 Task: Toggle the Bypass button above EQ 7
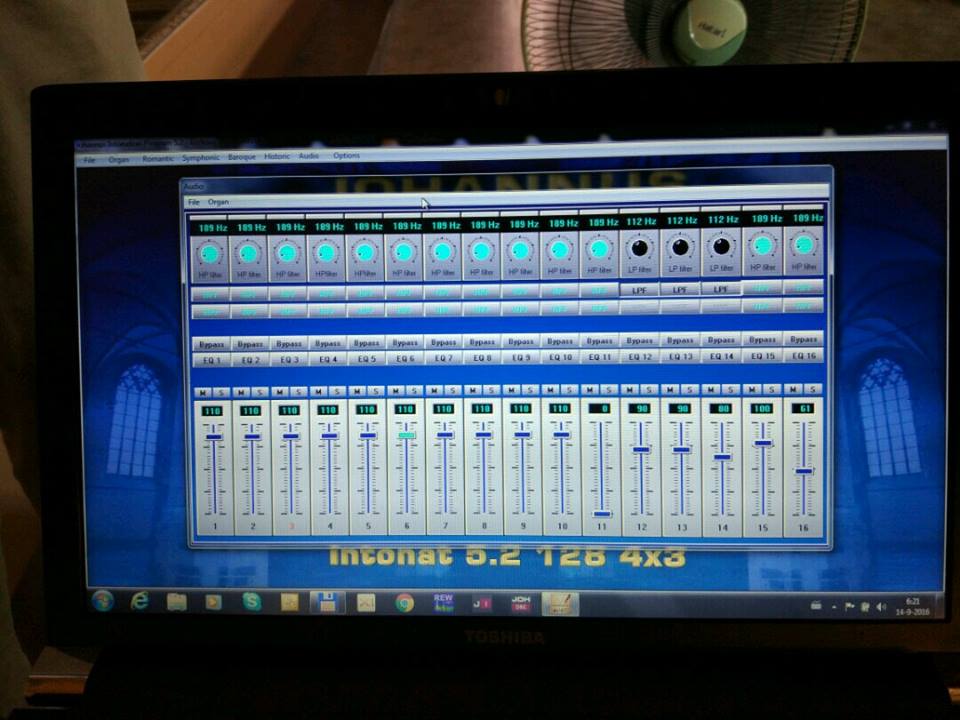(x=443, y=342)
